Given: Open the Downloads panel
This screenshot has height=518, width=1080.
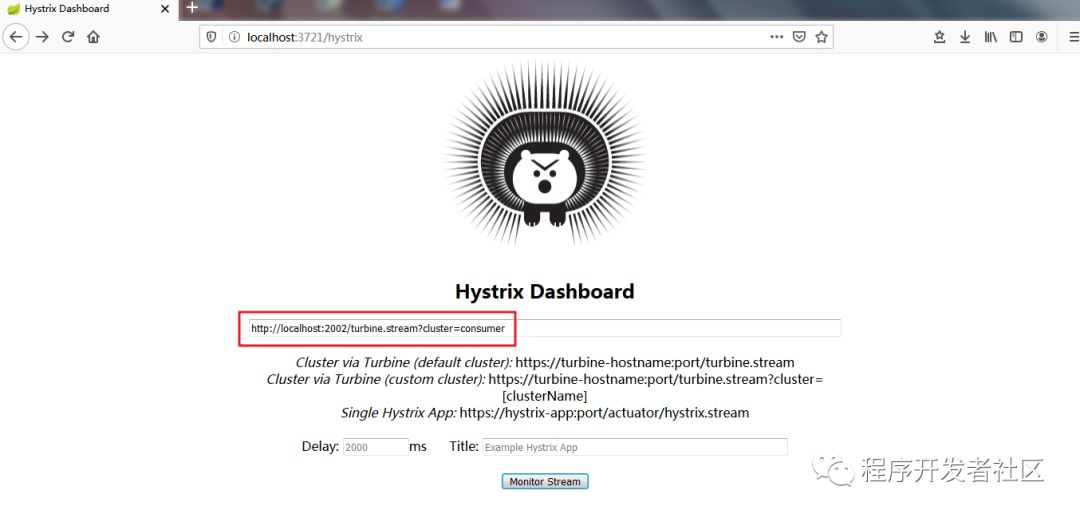Looking at the screenshot, I should click(965, 37).
